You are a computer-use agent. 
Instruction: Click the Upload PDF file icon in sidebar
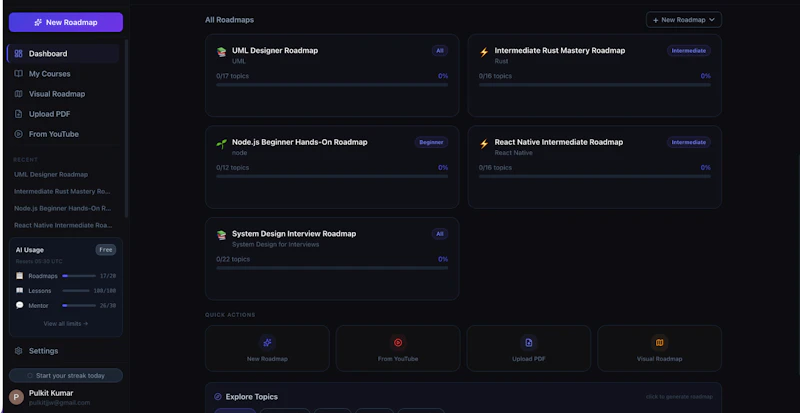tap(18, 114)
